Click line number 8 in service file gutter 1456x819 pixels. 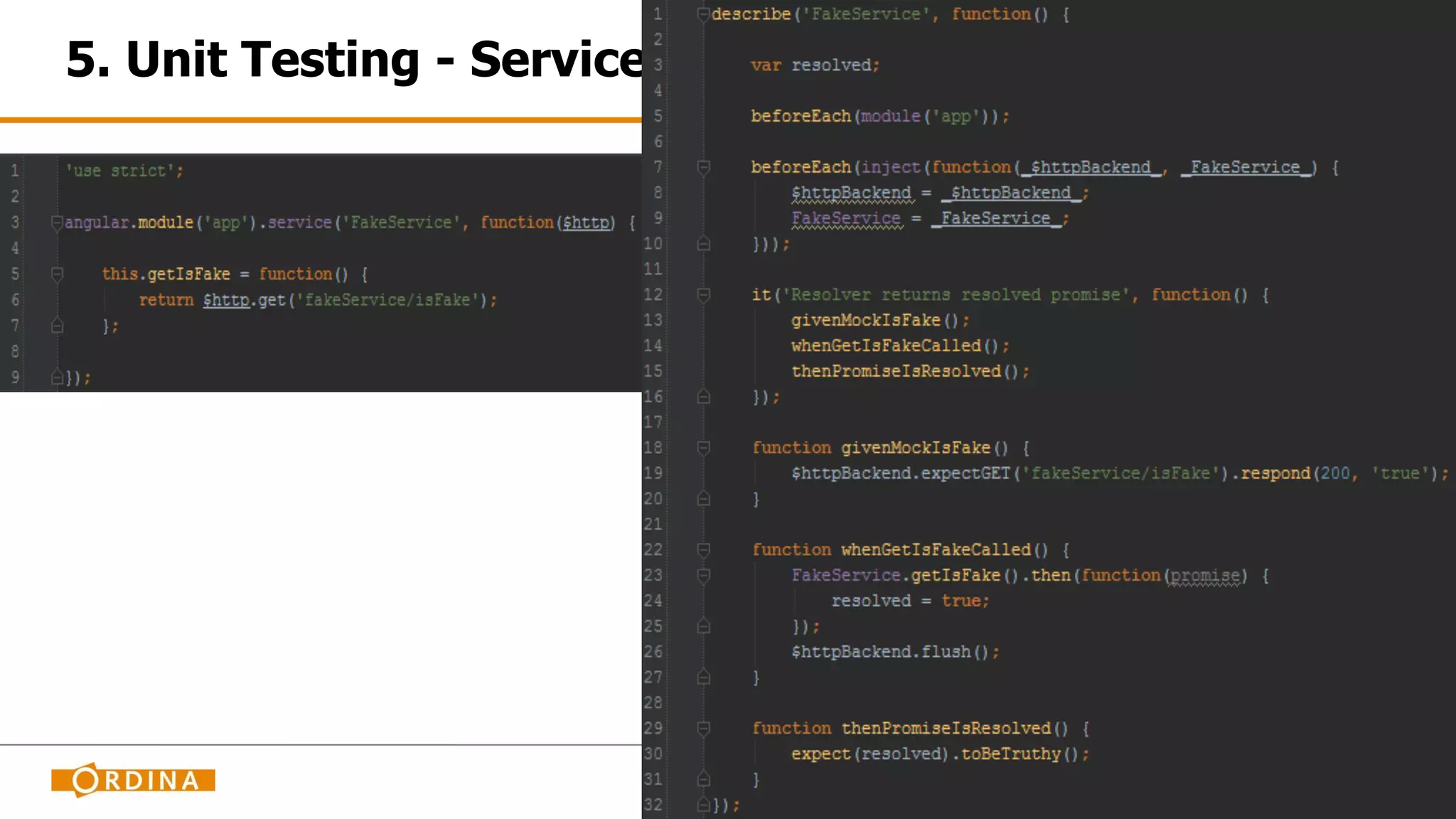pos(15,351)
